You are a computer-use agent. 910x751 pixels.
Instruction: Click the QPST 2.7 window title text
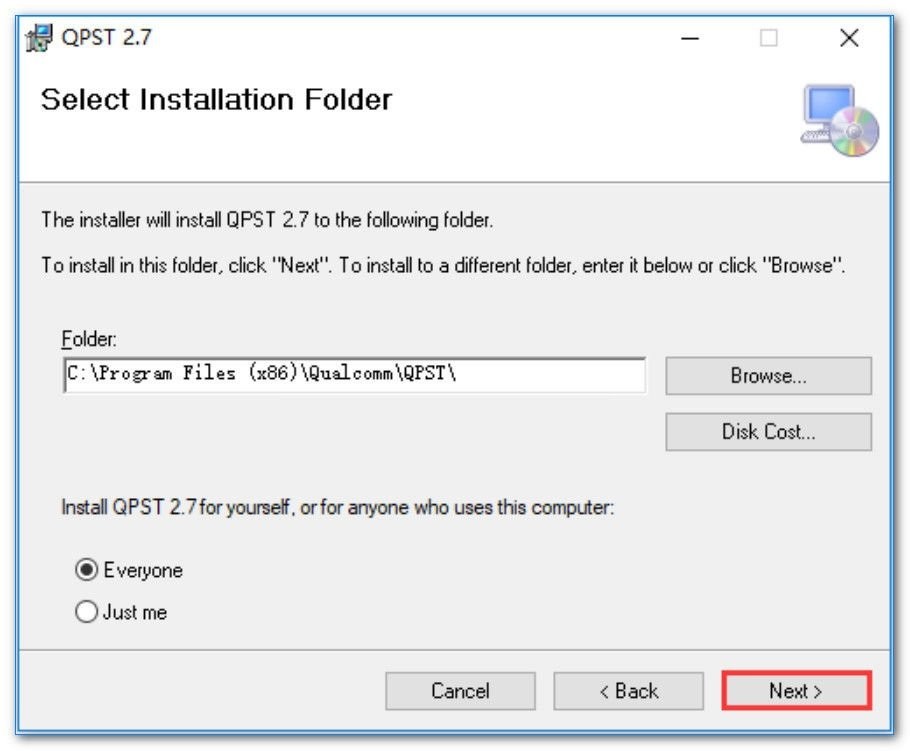pos(106,38)
